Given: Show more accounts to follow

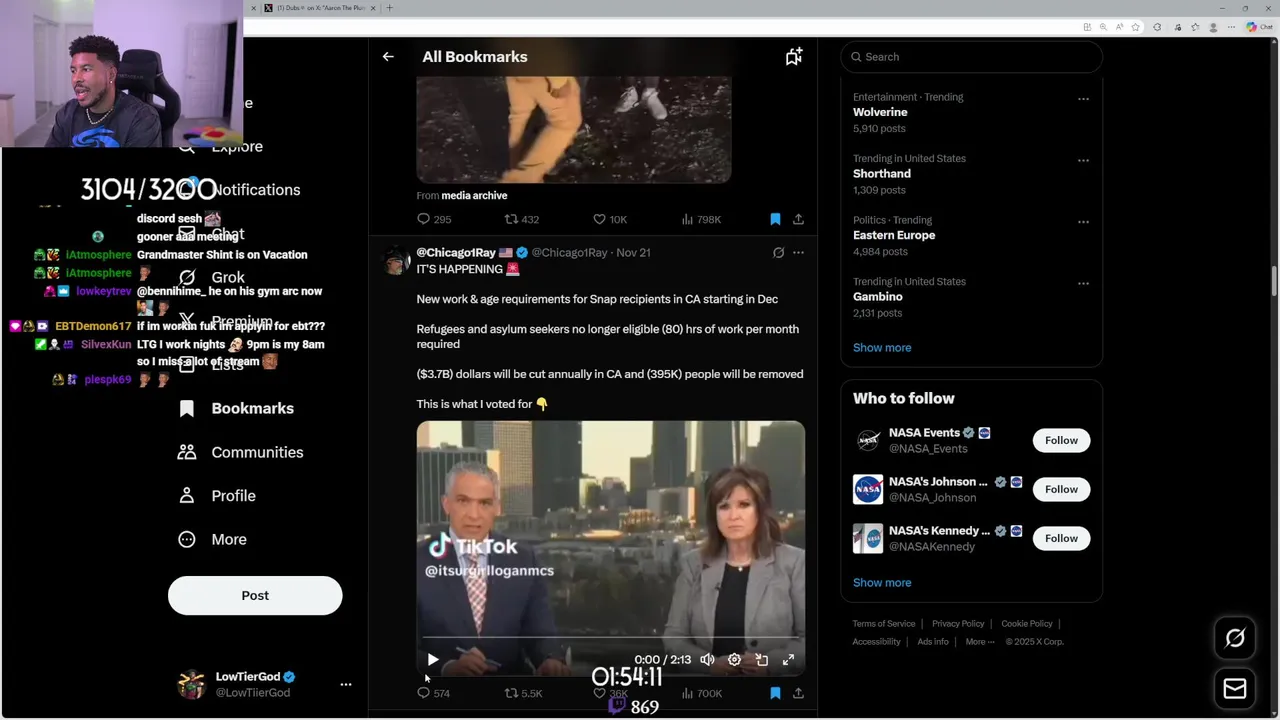Looking at the screenshot, I should pos(882,583).
